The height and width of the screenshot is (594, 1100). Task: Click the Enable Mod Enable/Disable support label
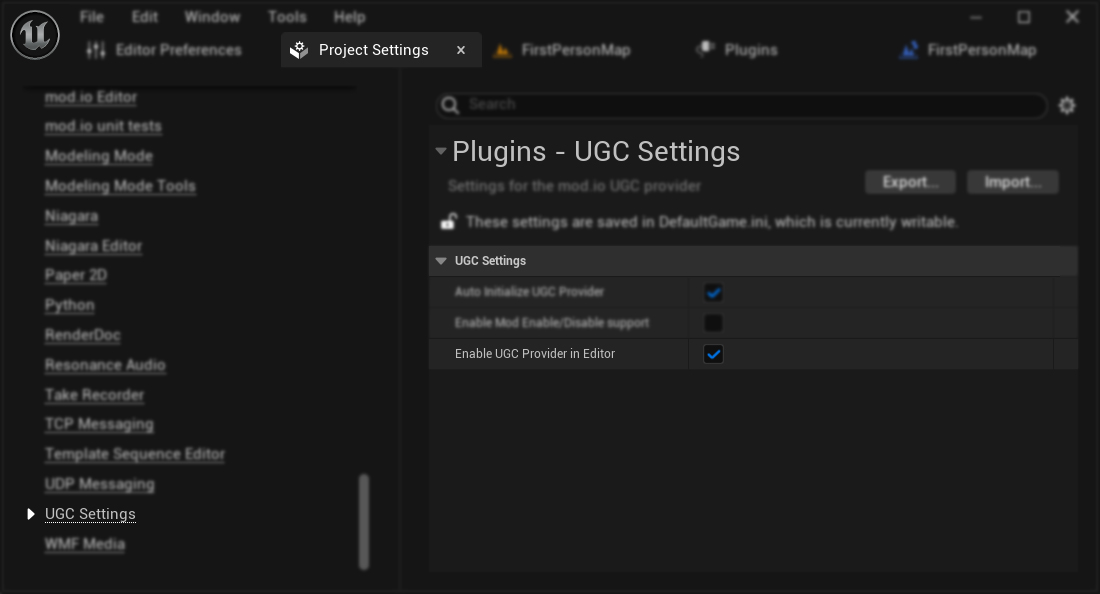click(x=552, y=323)
